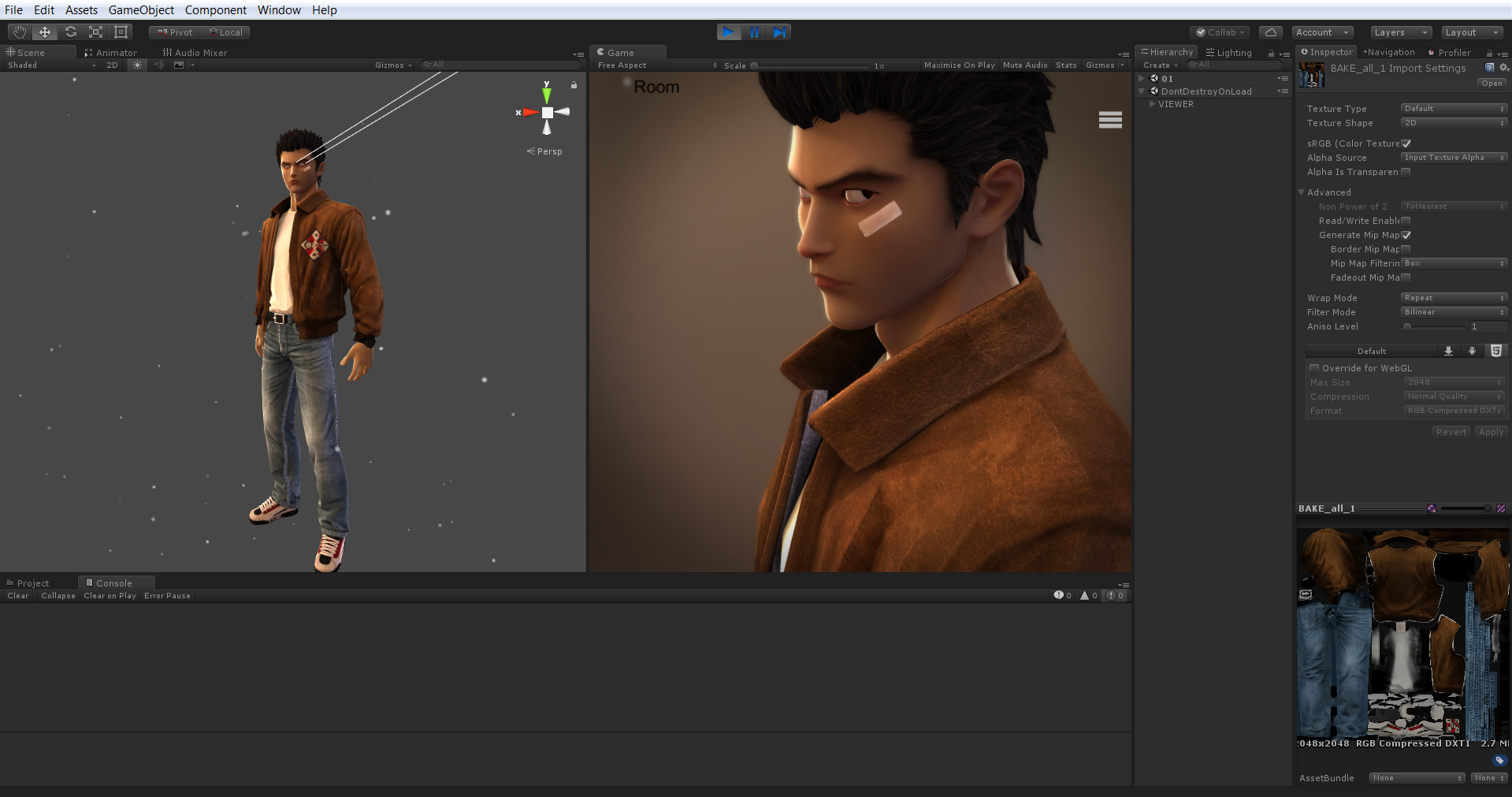Enable Fadeout Mip Maps checkbox
Screen dimensions: 1512x797
click(x=1406, y=277)
